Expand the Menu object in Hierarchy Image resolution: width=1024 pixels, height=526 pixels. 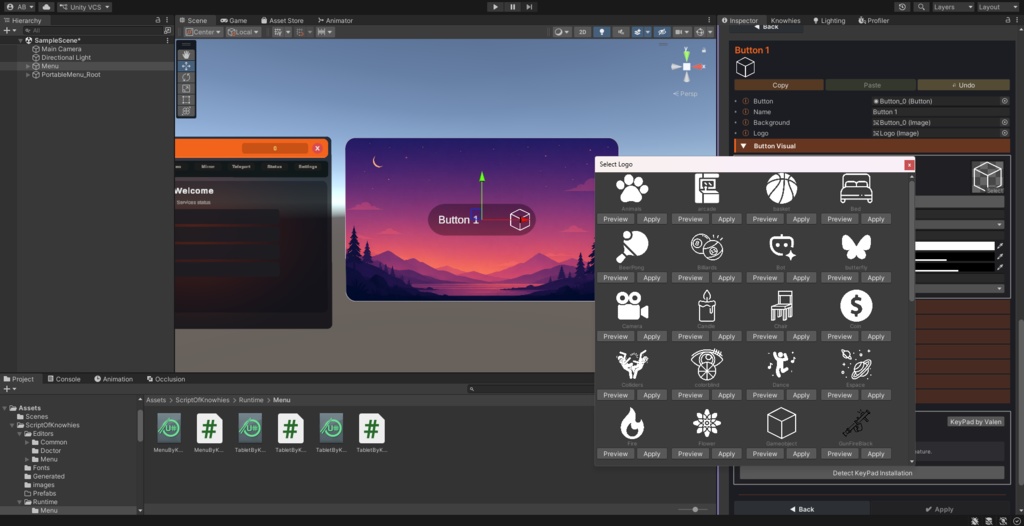[28, 66]
